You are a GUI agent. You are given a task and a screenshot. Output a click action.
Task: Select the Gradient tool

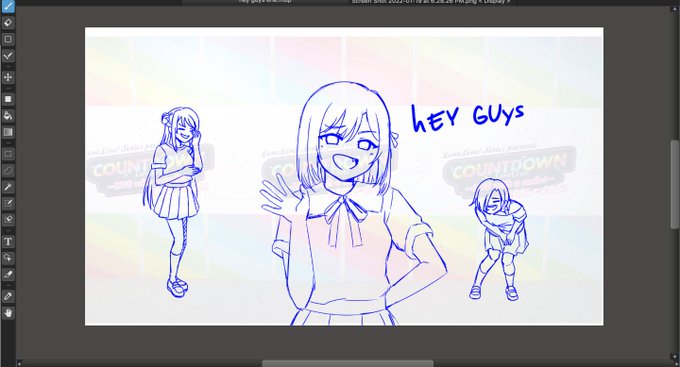click(x=8, y=132)
